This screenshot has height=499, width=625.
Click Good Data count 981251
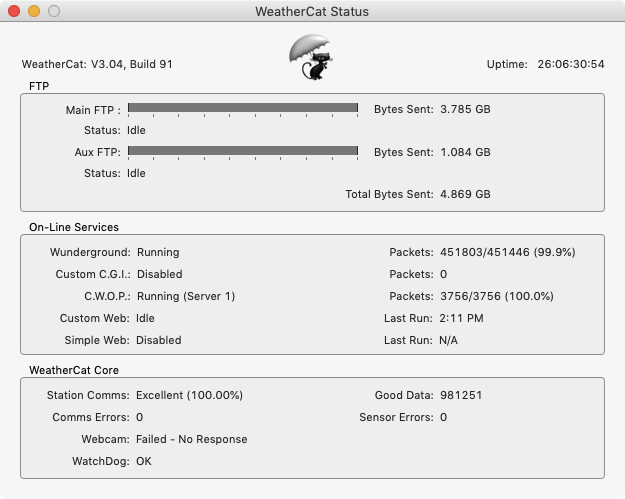pos(461,395)
